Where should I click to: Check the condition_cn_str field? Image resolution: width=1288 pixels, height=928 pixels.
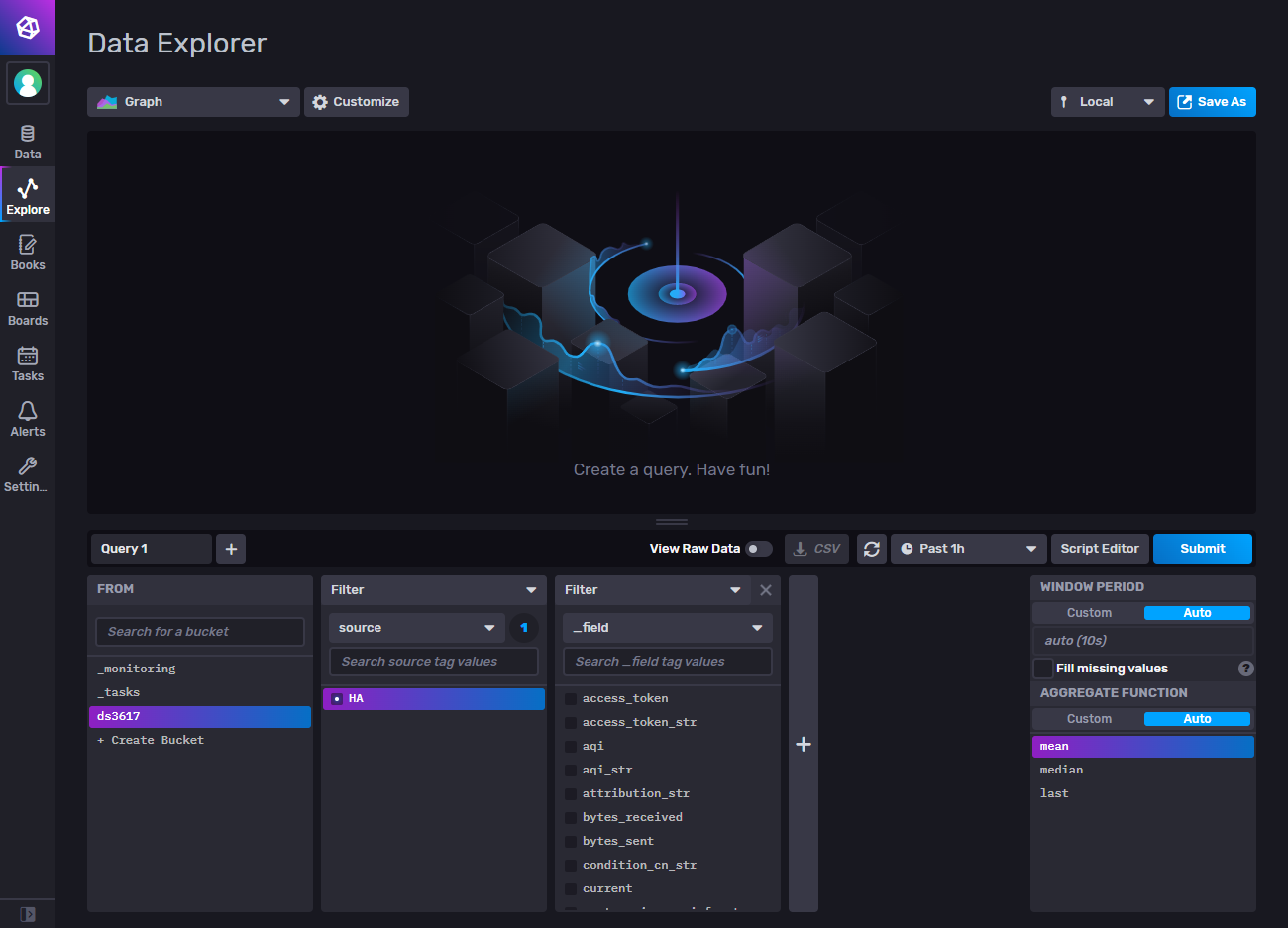click(571, 866)
